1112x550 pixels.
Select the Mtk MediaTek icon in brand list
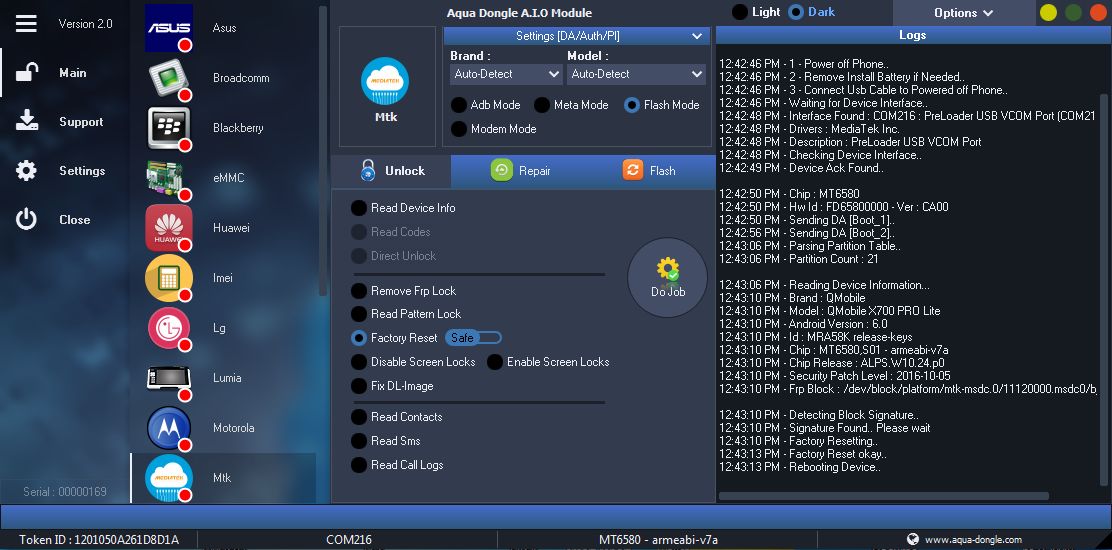point(169,478)
